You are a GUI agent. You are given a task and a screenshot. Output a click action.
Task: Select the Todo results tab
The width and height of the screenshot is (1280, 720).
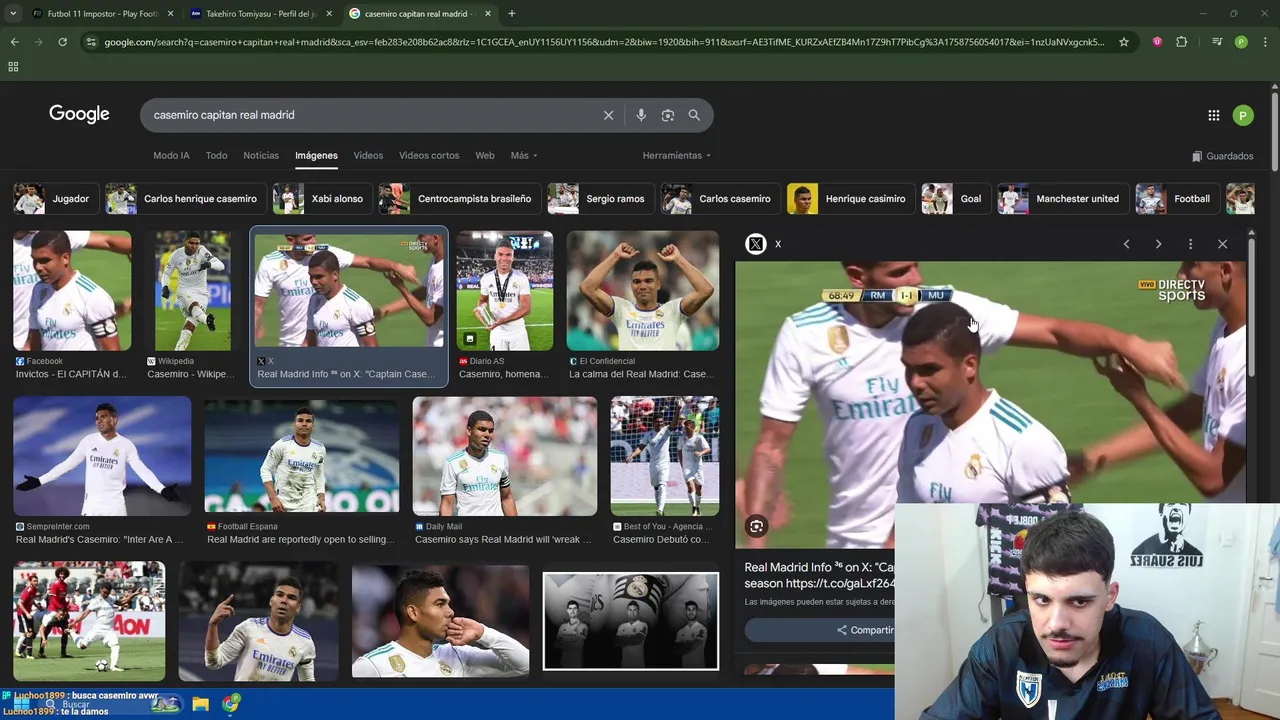[x=216, y=156]
